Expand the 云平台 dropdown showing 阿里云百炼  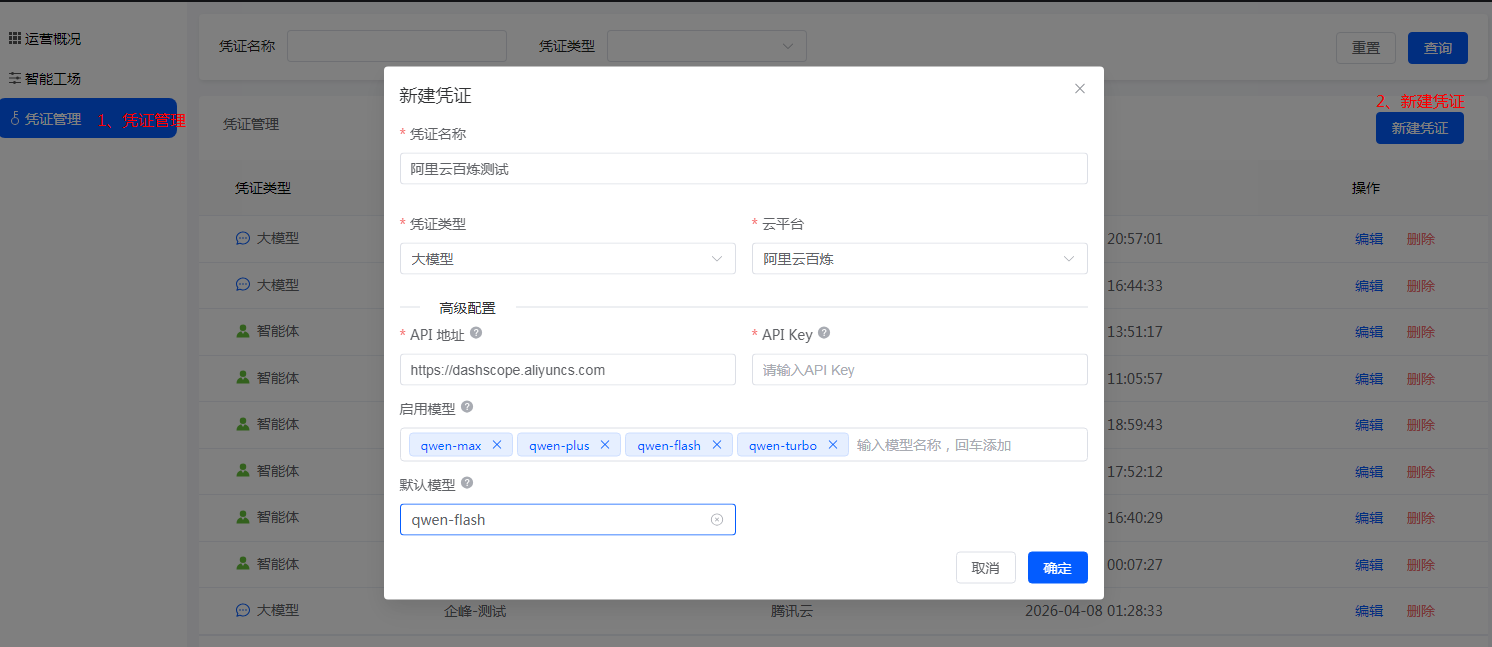click(919, 259)
